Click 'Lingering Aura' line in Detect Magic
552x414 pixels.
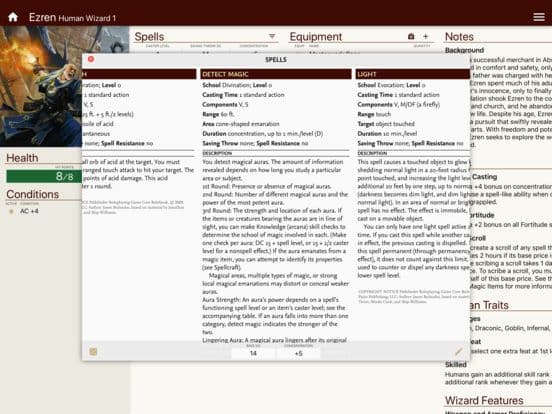[x=275, y=340]
